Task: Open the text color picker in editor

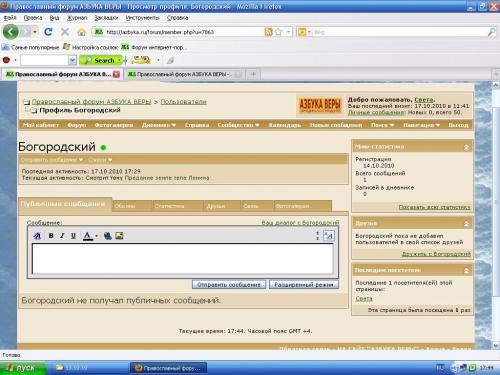Action: click(88, 236)
